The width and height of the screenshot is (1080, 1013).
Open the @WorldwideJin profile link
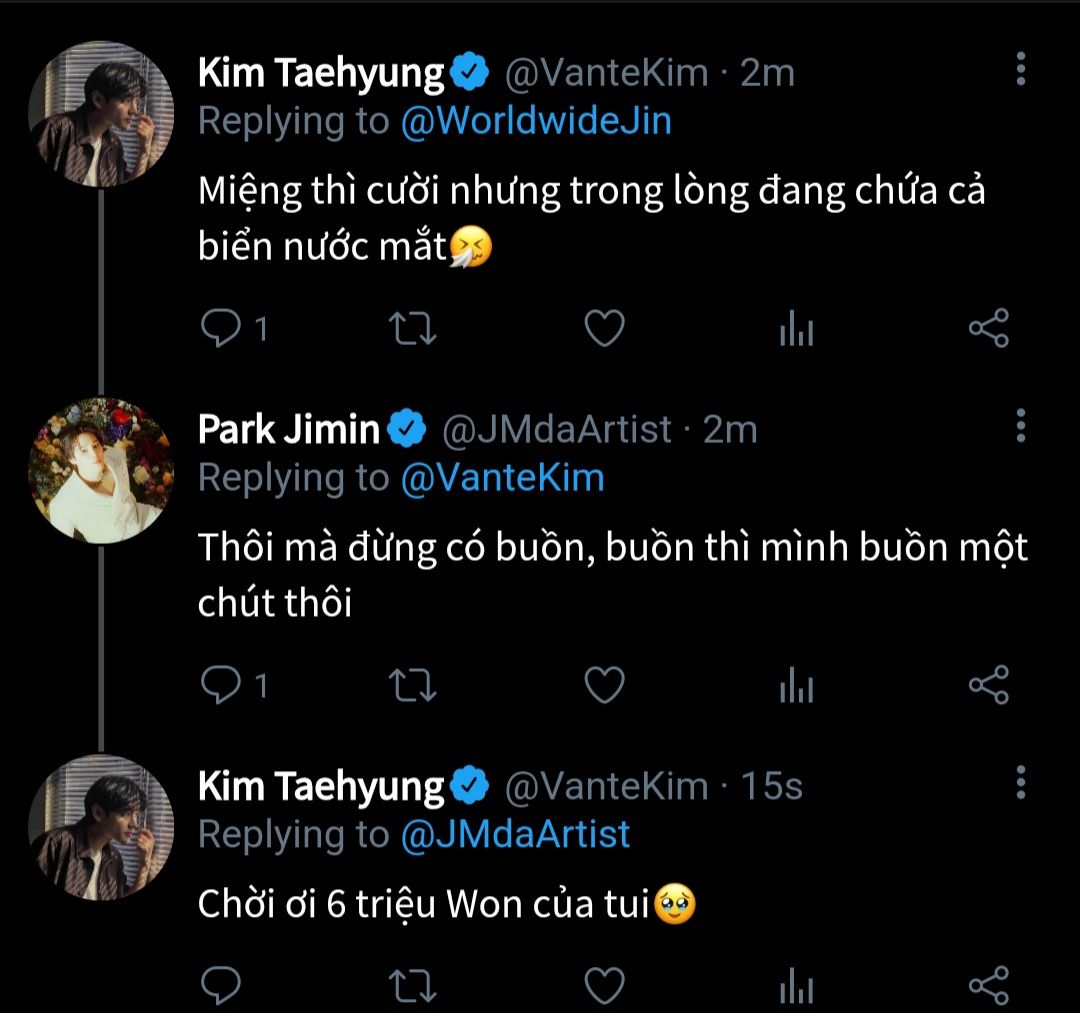tap(535, 121)
